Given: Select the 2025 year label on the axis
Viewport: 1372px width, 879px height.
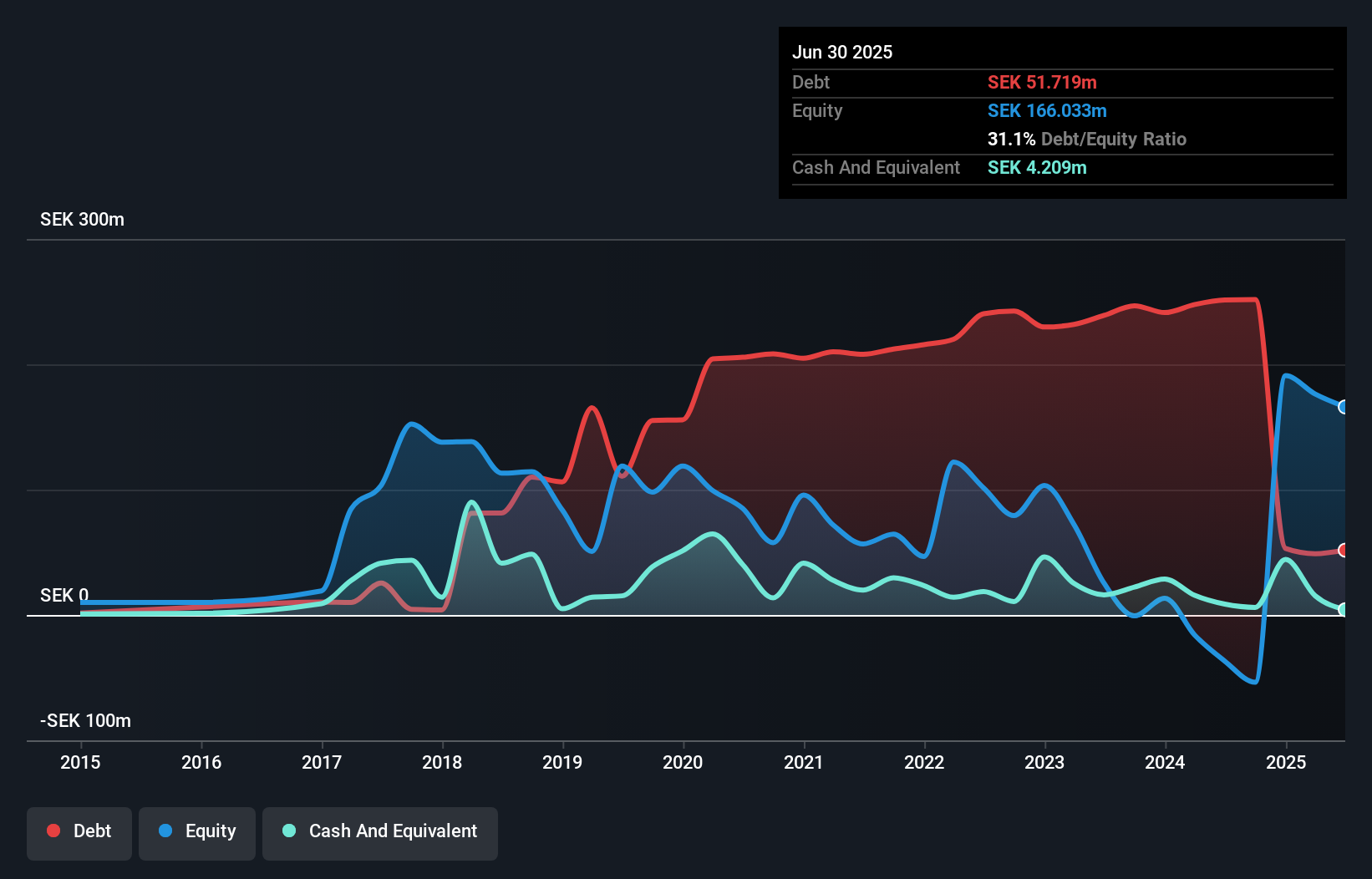Looking at the screenshot, I should (x=1286, y=762).
